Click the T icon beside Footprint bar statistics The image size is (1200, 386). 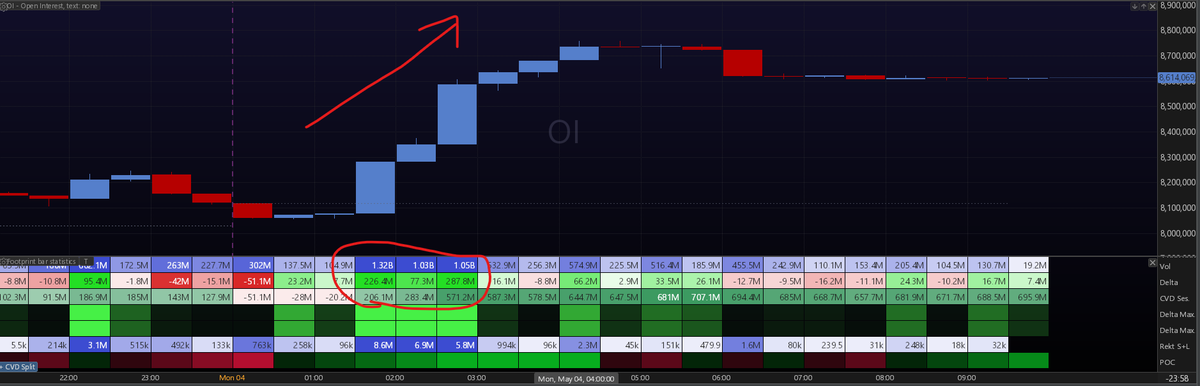click(x=86, y=260)
